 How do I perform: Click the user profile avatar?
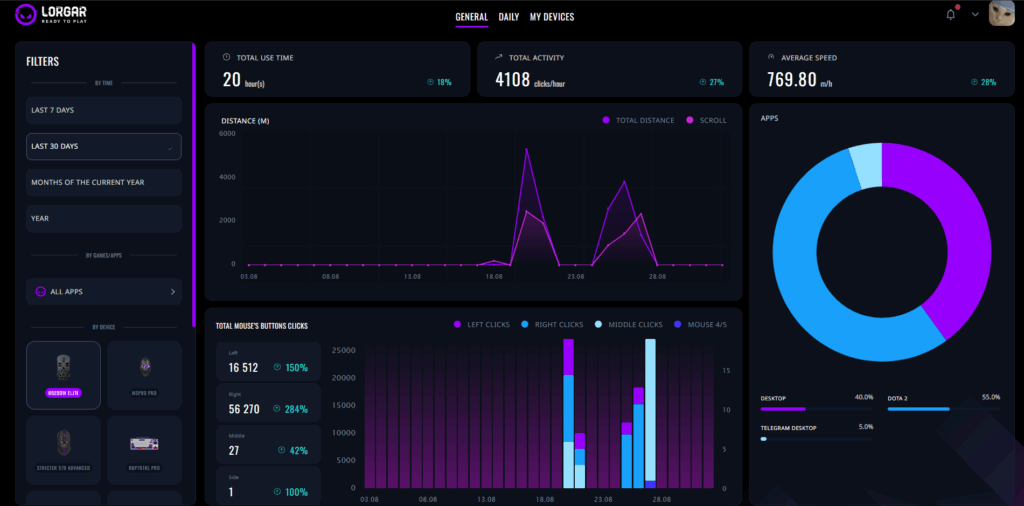point(1002,14)
